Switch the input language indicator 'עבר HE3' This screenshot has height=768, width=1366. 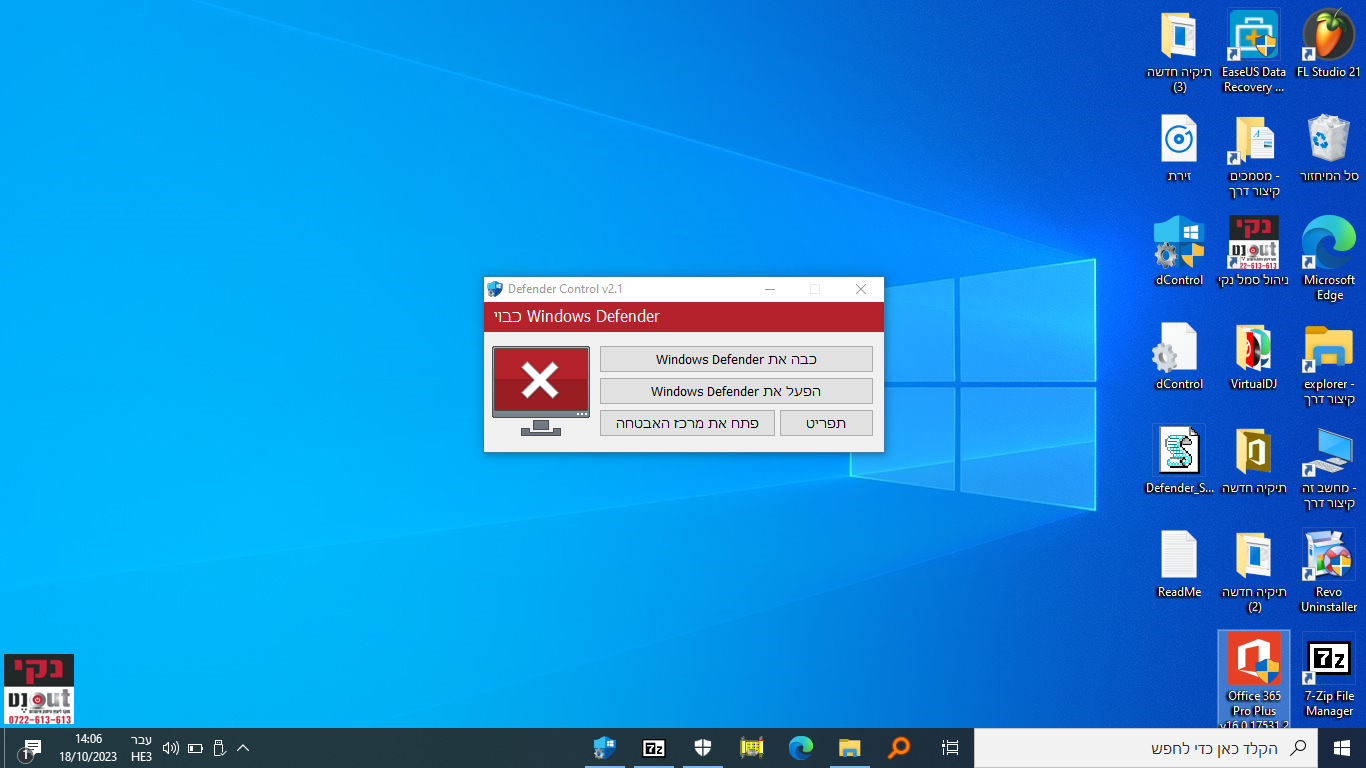141,748
